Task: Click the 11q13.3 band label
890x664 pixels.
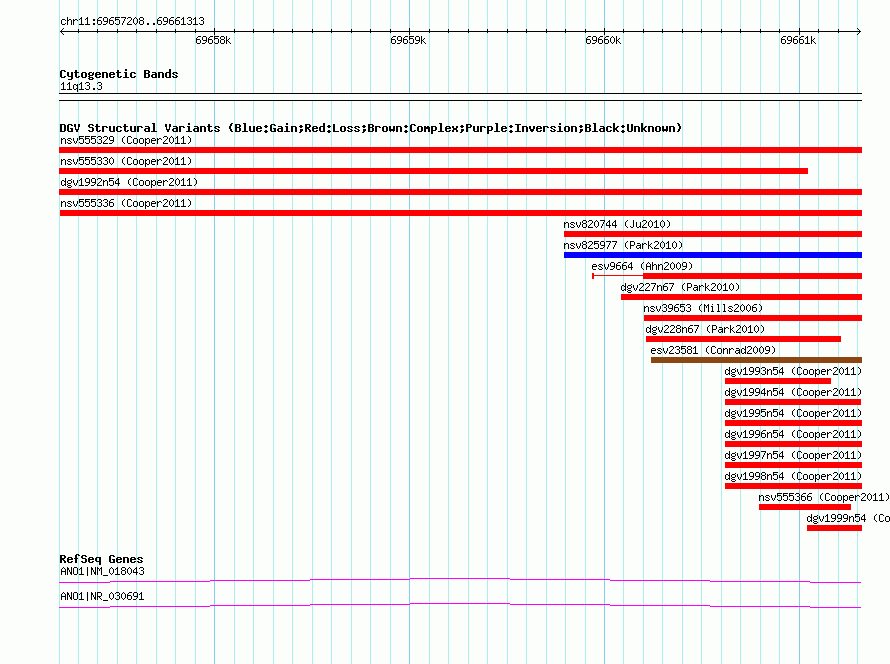Action: coord(81,86)
